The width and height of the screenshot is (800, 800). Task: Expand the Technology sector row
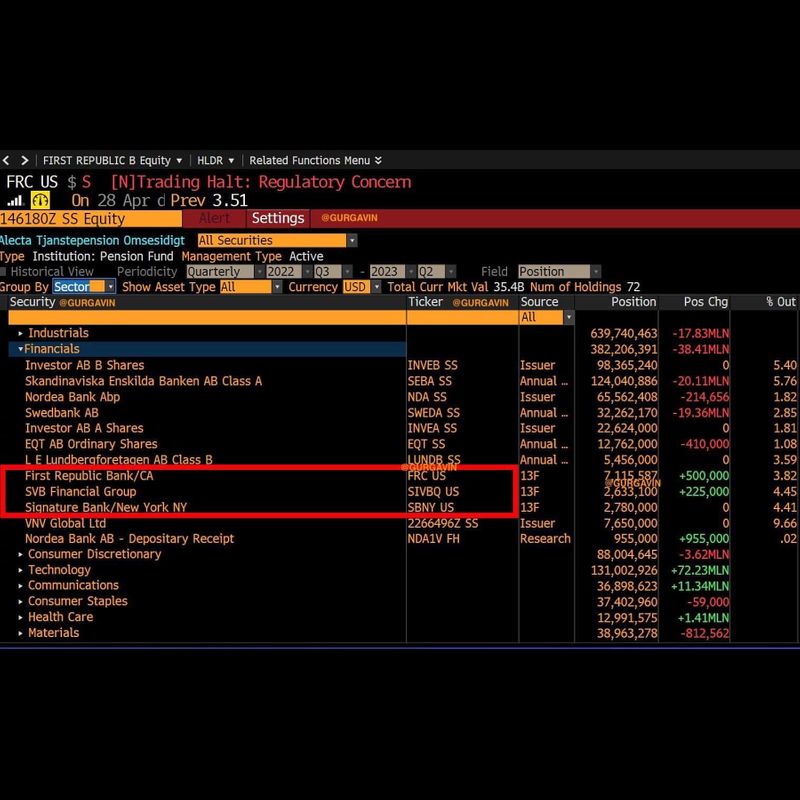pyautogui.click(x=21, y=570)
